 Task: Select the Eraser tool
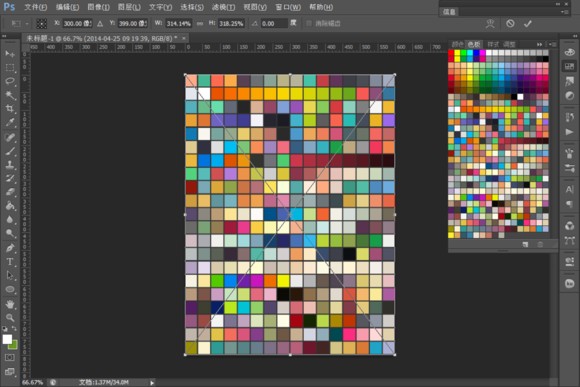point(10,192)
